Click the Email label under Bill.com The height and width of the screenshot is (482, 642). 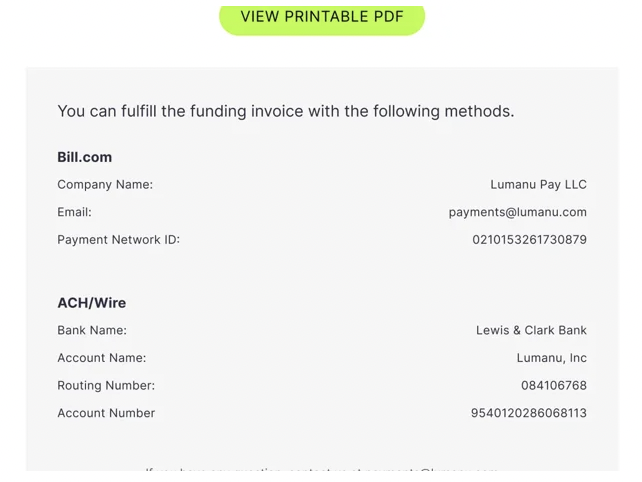click(x=74, y=212)
